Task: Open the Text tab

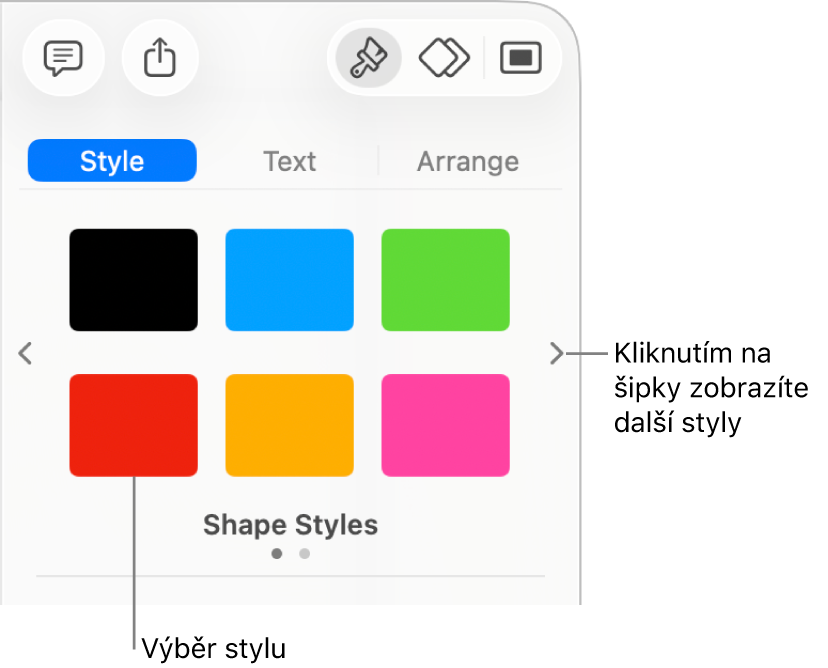Action: (289, 160)
